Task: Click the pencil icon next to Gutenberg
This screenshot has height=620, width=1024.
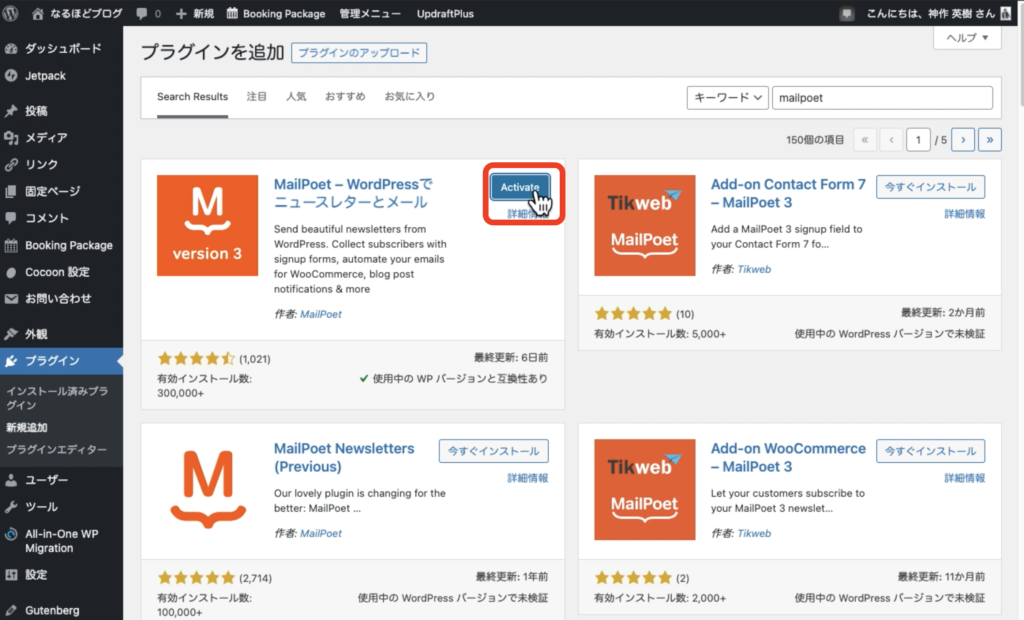Action: point(11,610)
